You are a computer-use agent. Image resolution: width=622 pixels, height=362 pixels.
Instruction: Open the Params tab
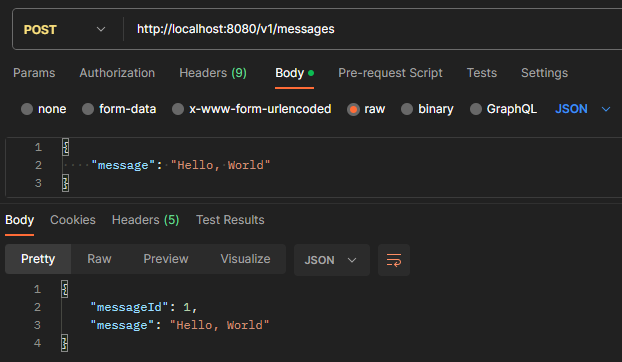pyautogui.click(x=34, y=73)
